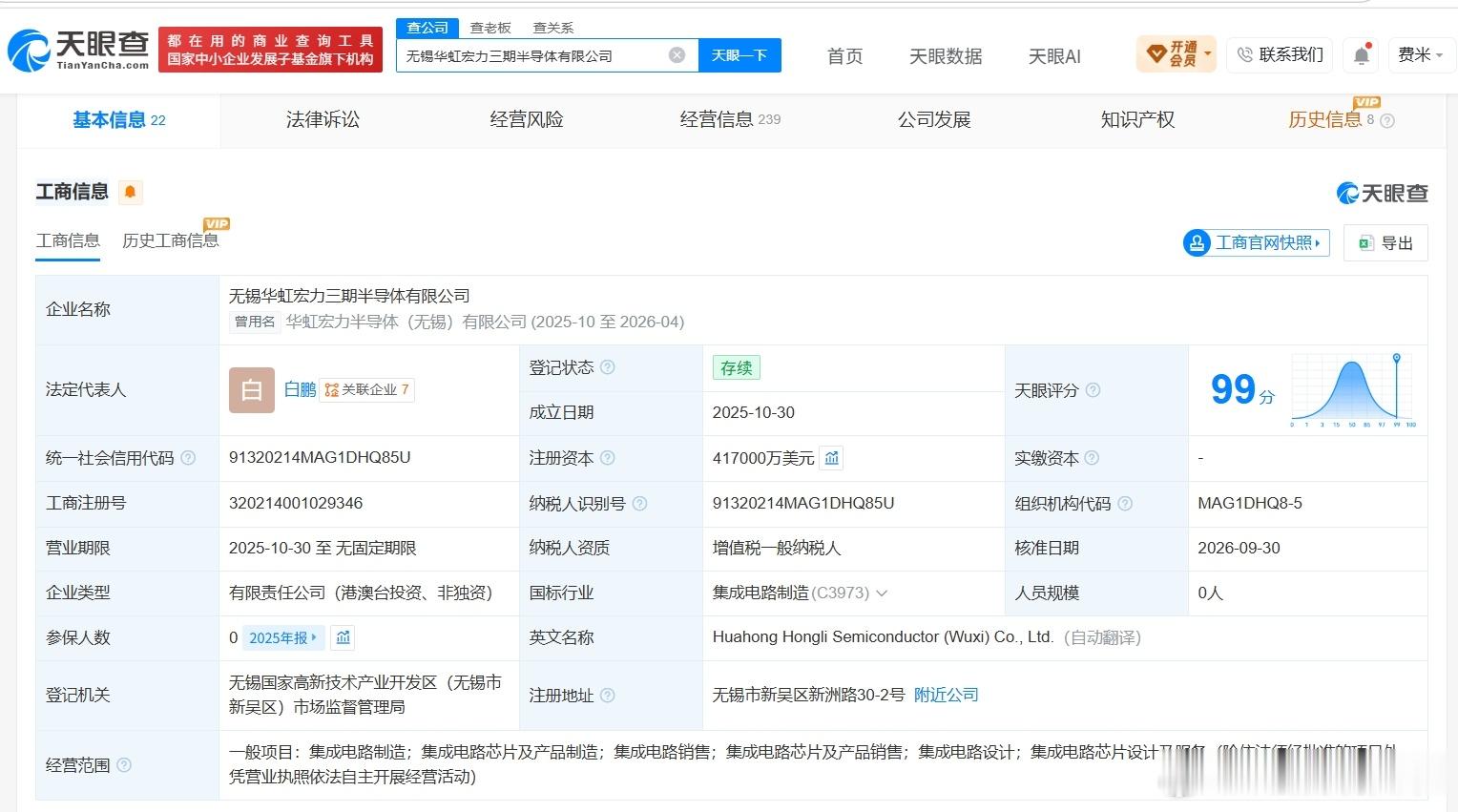Click the help icon next to 注册地址
1458x812 pixels.
[608, 696]
